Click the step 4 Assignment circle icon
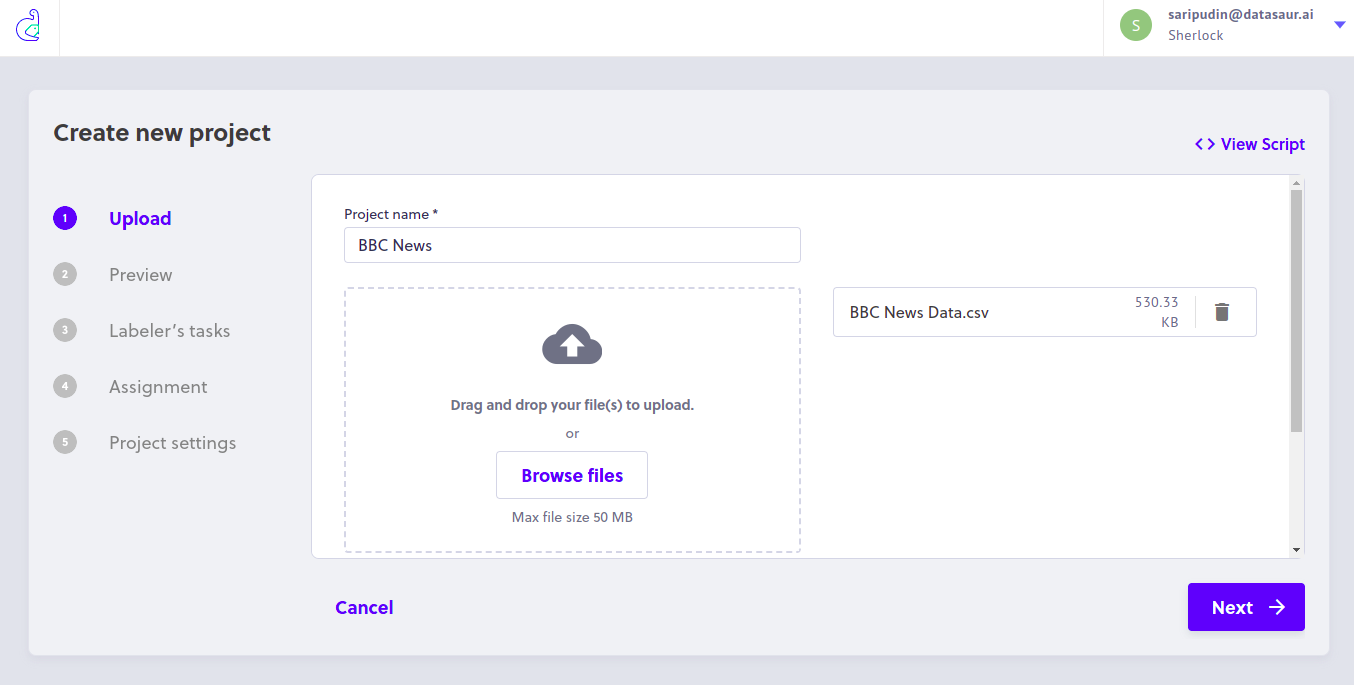The image size is (1354, 685). [x=64, y=386]
